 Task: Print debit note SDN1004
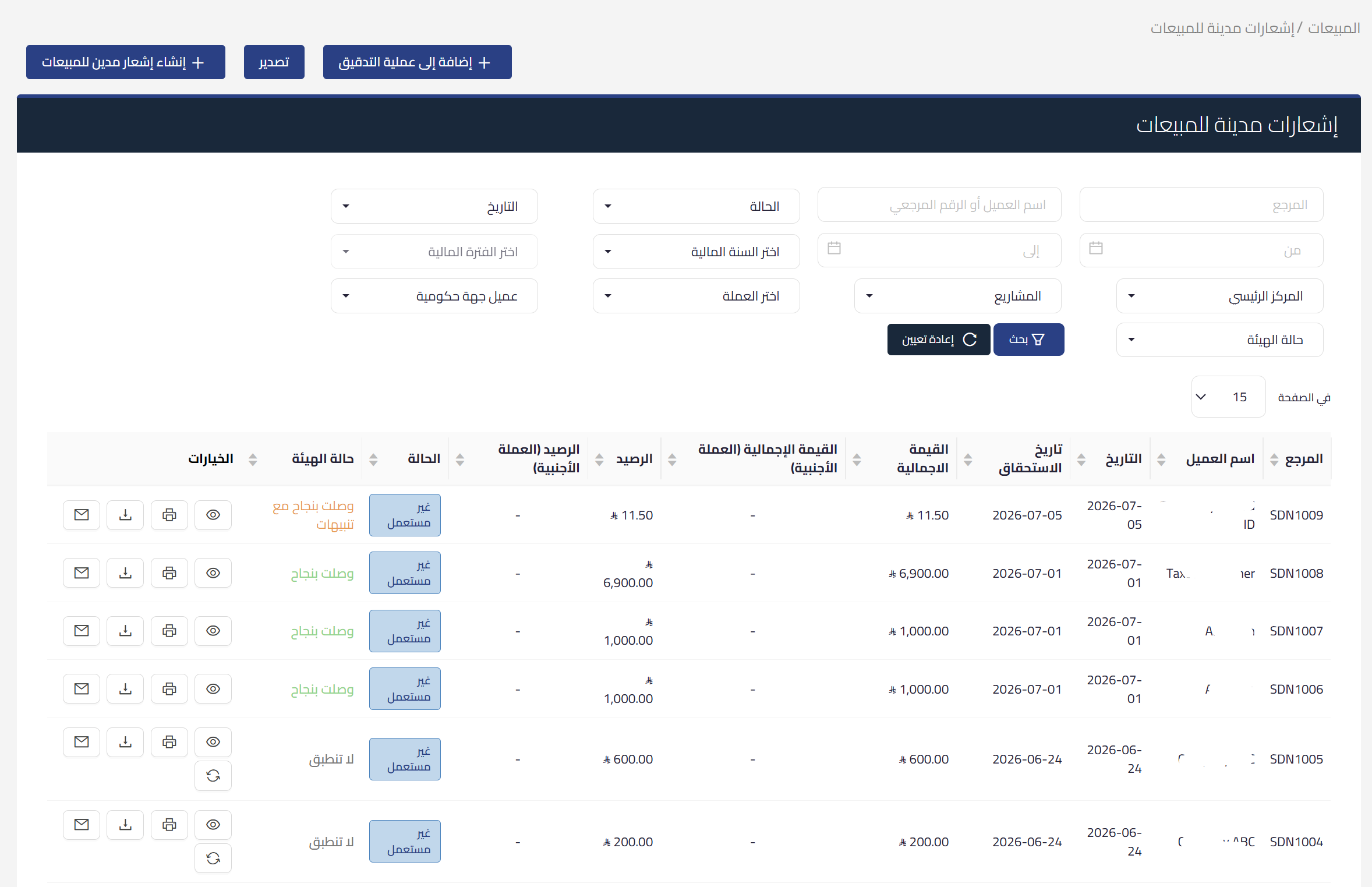click(169, 825)
